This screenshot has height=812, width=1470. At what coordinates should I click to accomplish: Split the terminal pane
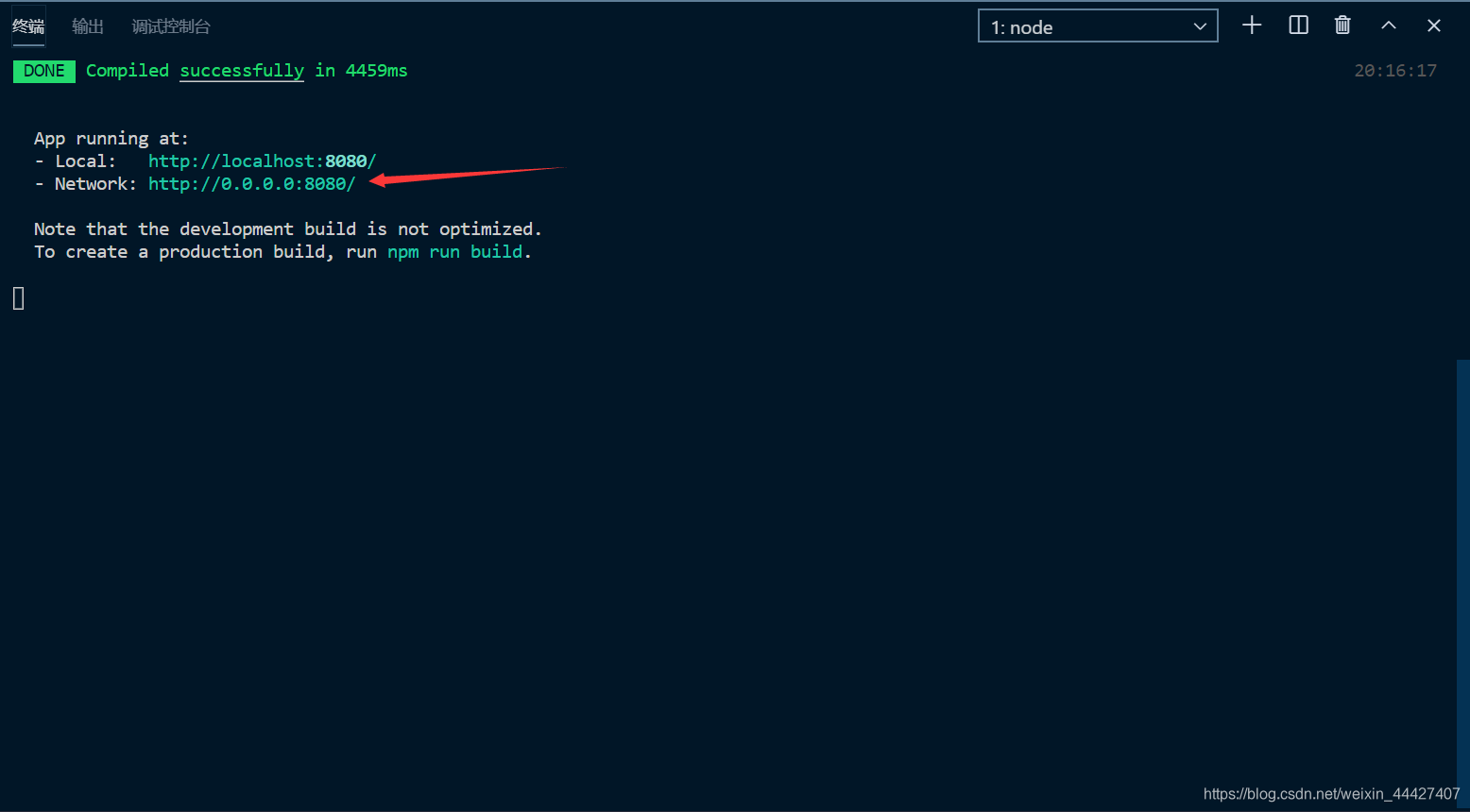[x=1299, y=25]
